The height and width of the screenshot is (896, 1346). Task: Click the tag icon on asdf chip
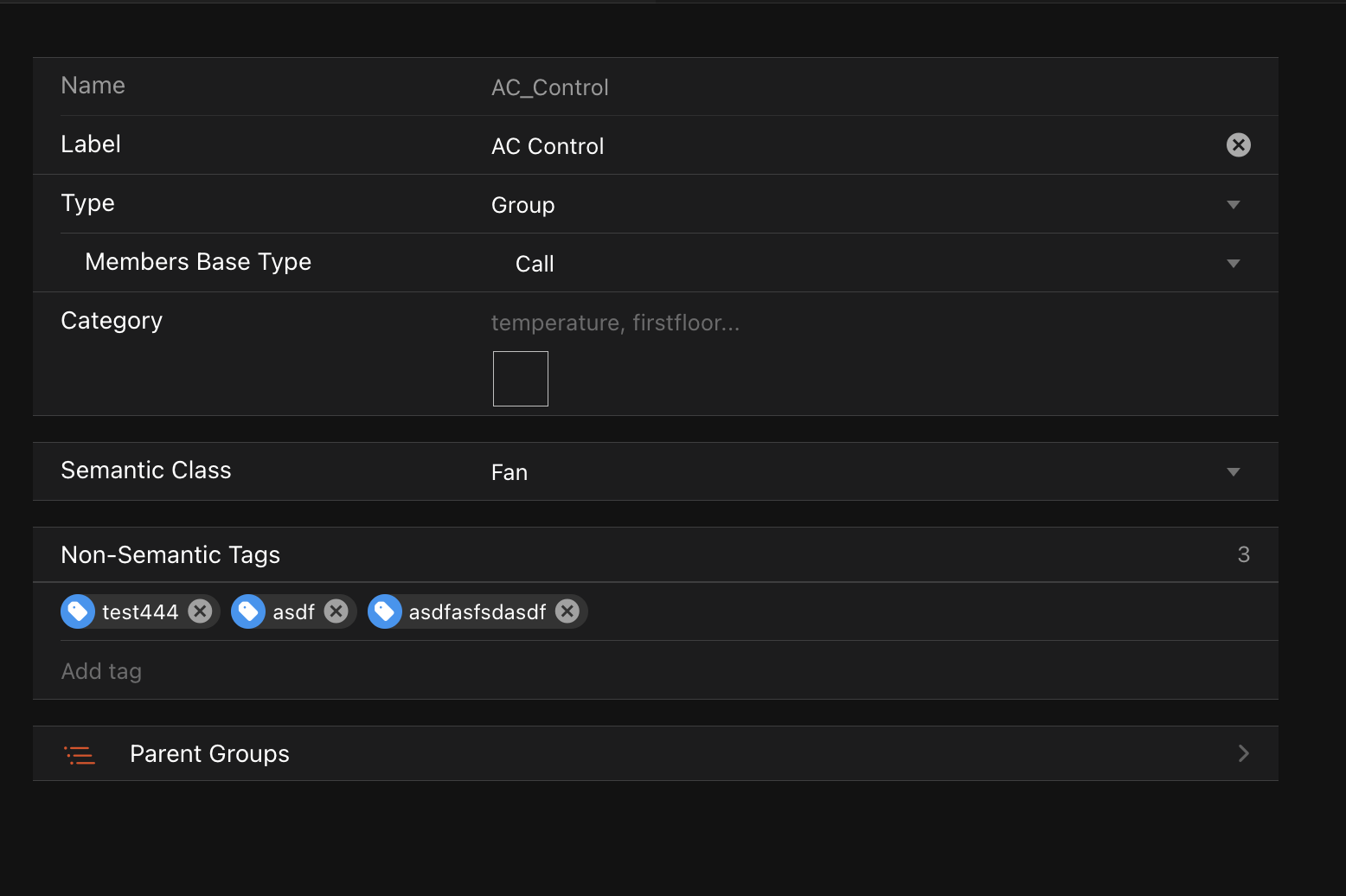click(x=248, y=611)
